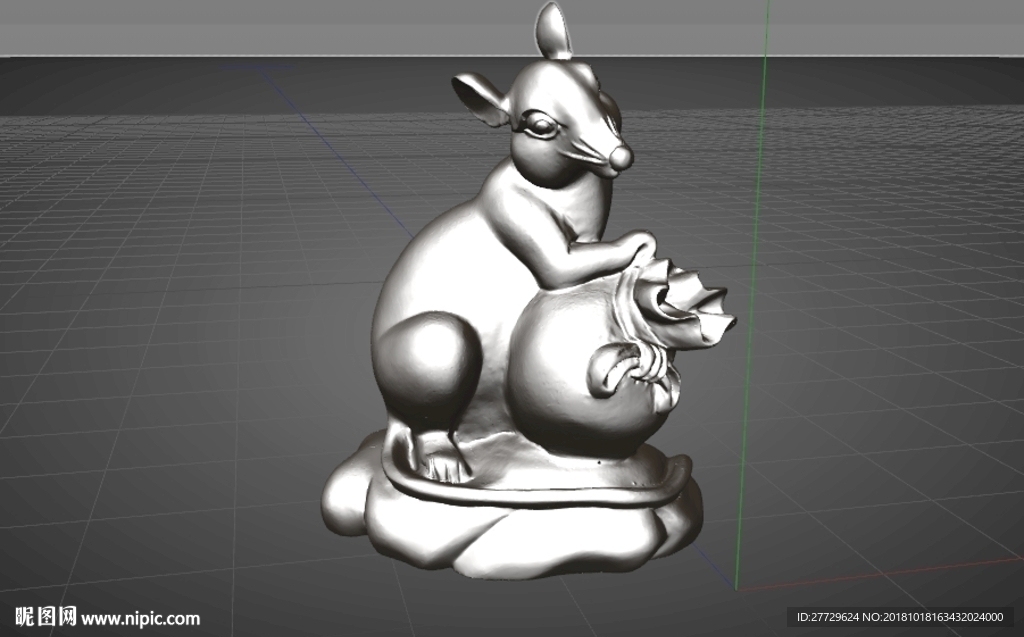The width and height of the screenshot is (1024, 637).
Task: Select the red horizontal axis line
Action: (880, 574)
